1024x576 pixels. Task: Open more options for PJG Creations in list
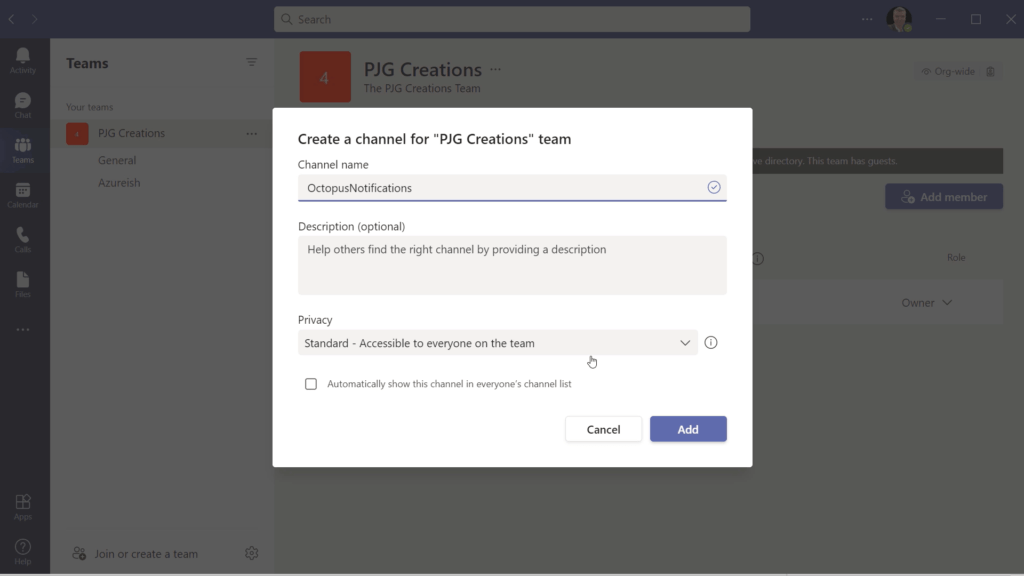(x=251, y=133)
